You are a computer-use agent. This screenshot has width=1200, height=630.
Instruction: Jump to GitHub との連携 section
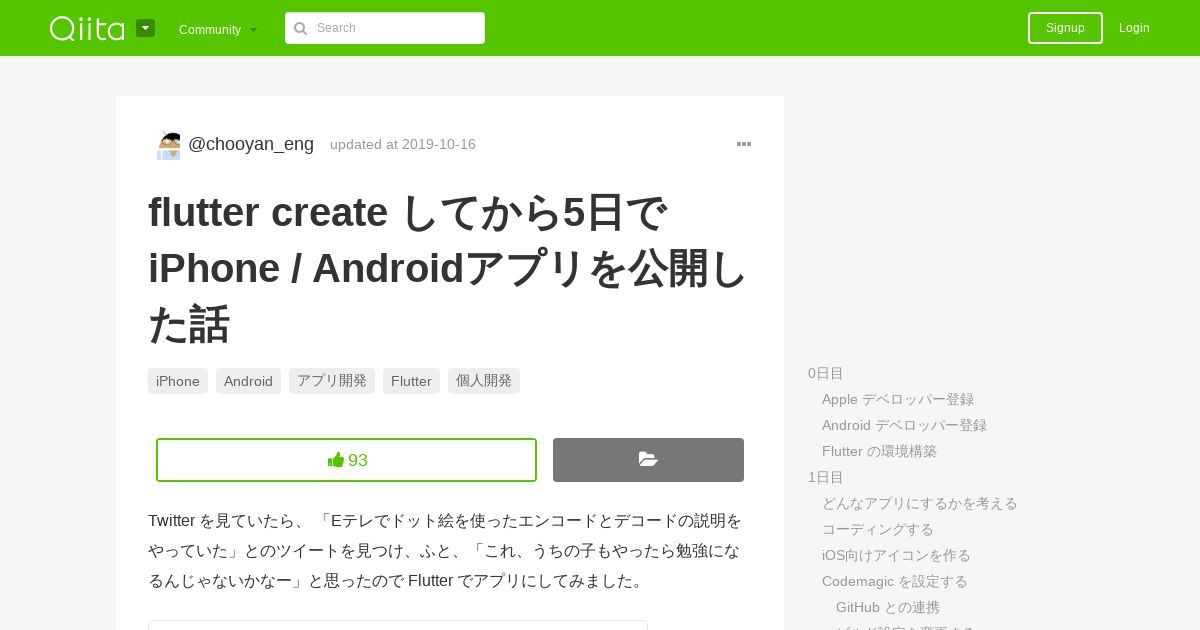tap(888, 607)
